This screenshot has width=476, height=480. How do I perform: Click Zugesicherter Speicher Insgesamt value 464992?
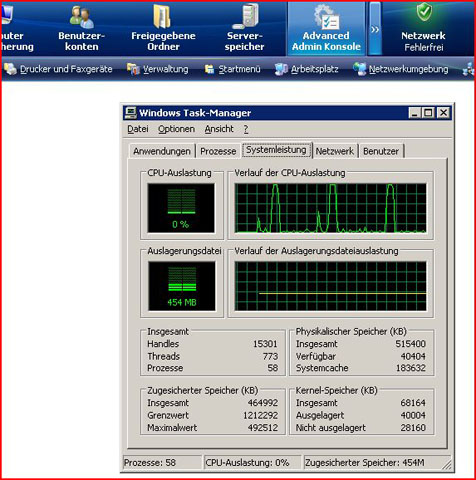click(x=263, y=403)
